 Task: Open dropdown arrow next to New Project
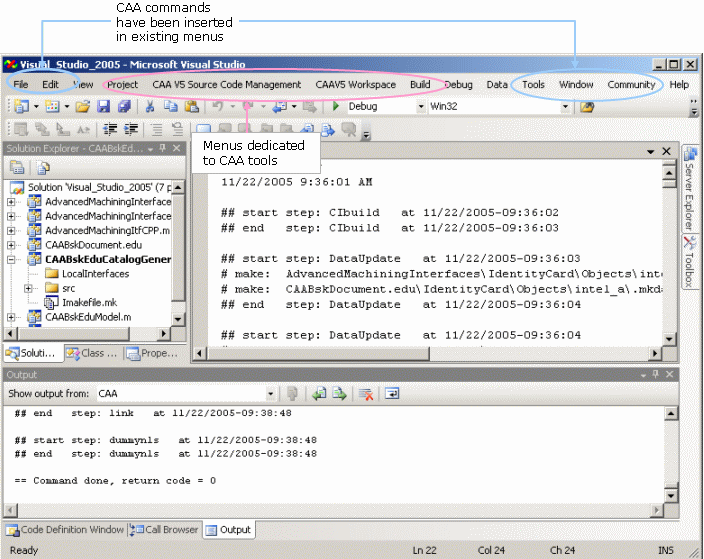36,106
